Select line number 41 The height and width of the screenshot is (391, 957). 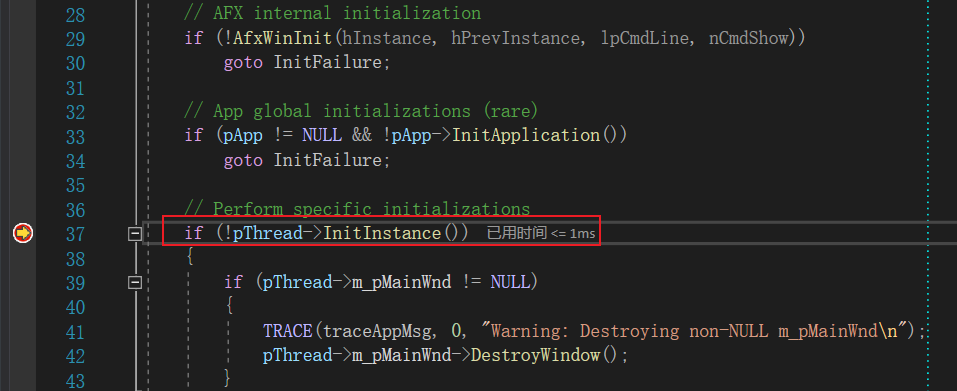point(75,331)
